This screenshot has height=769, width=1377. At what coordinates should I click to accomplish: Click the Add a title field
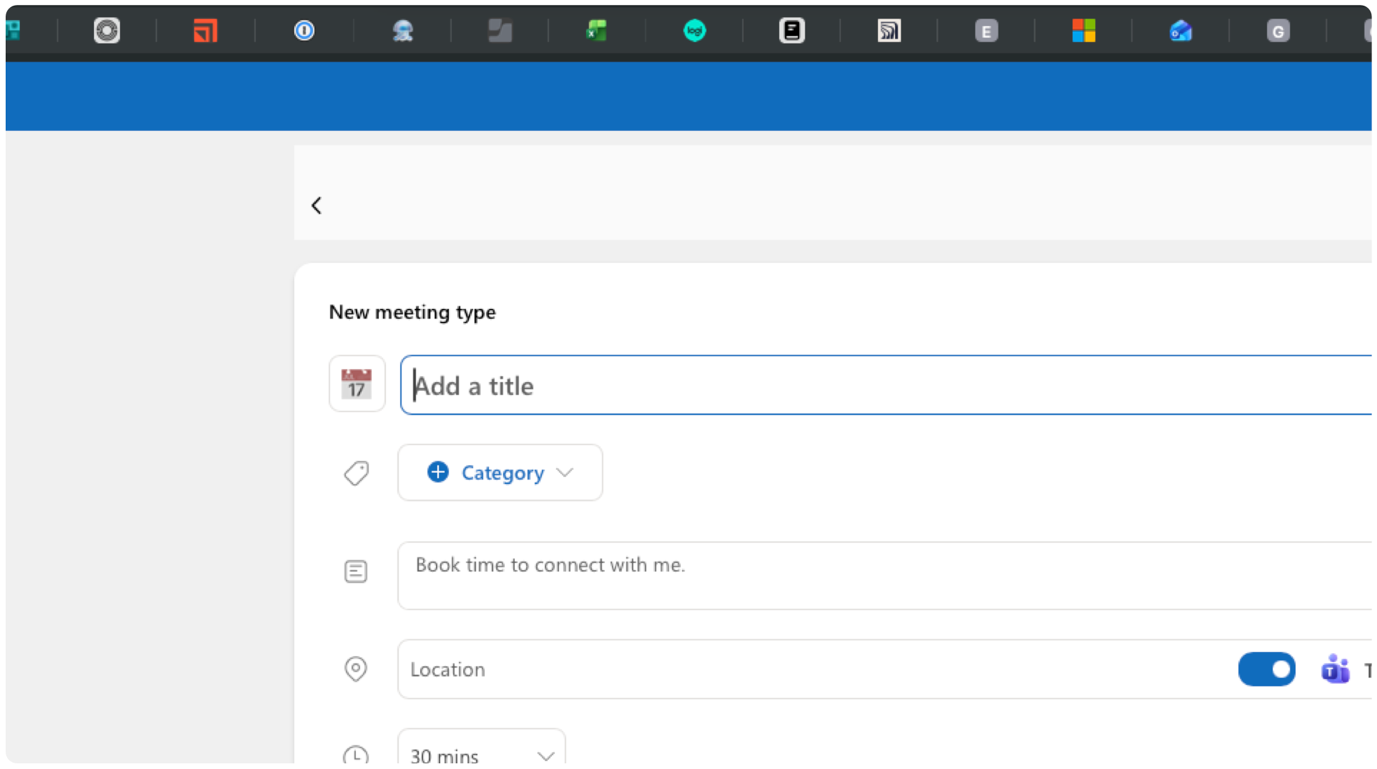[886, 385]
